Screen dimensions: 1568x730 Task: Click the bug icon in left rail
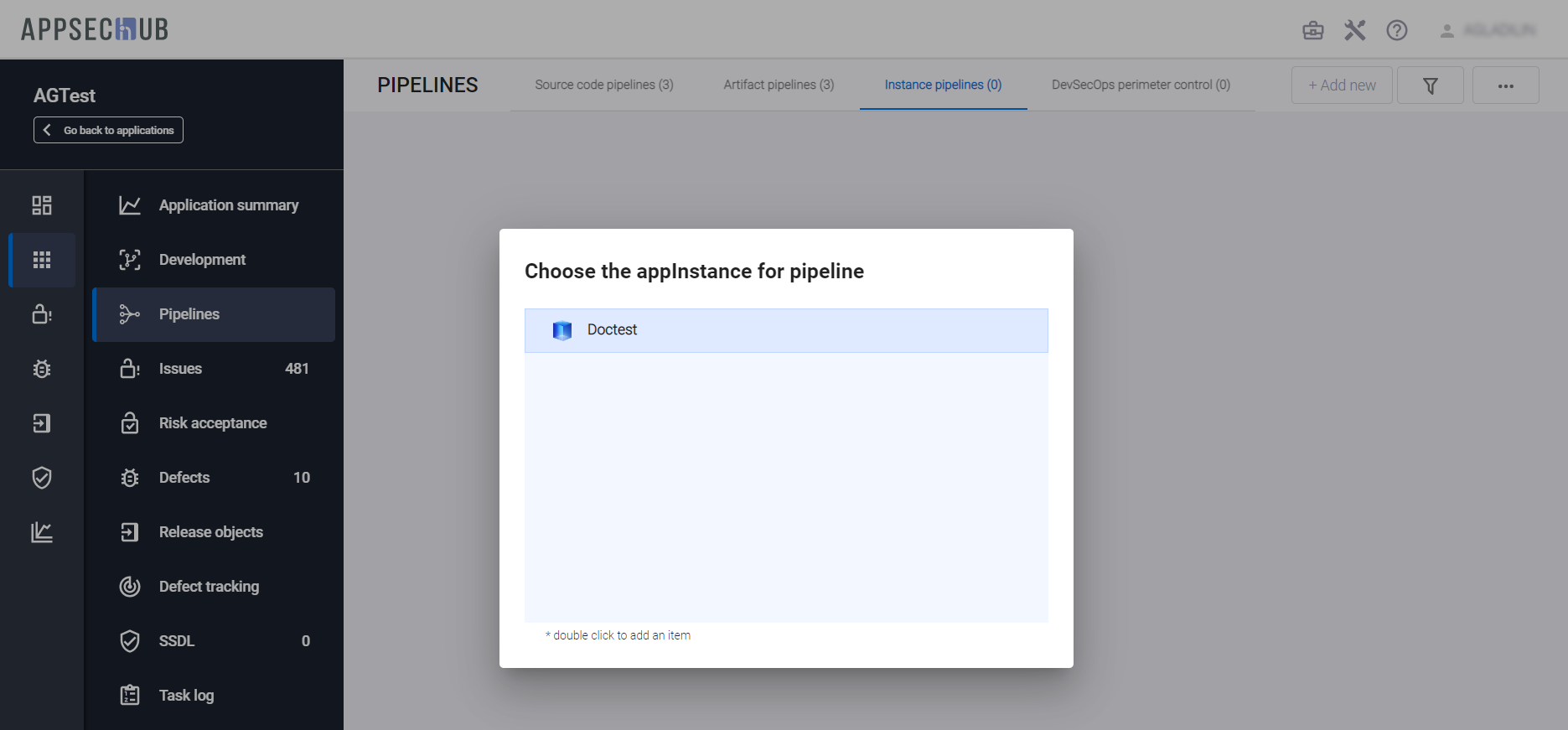[x=42, y=369]
